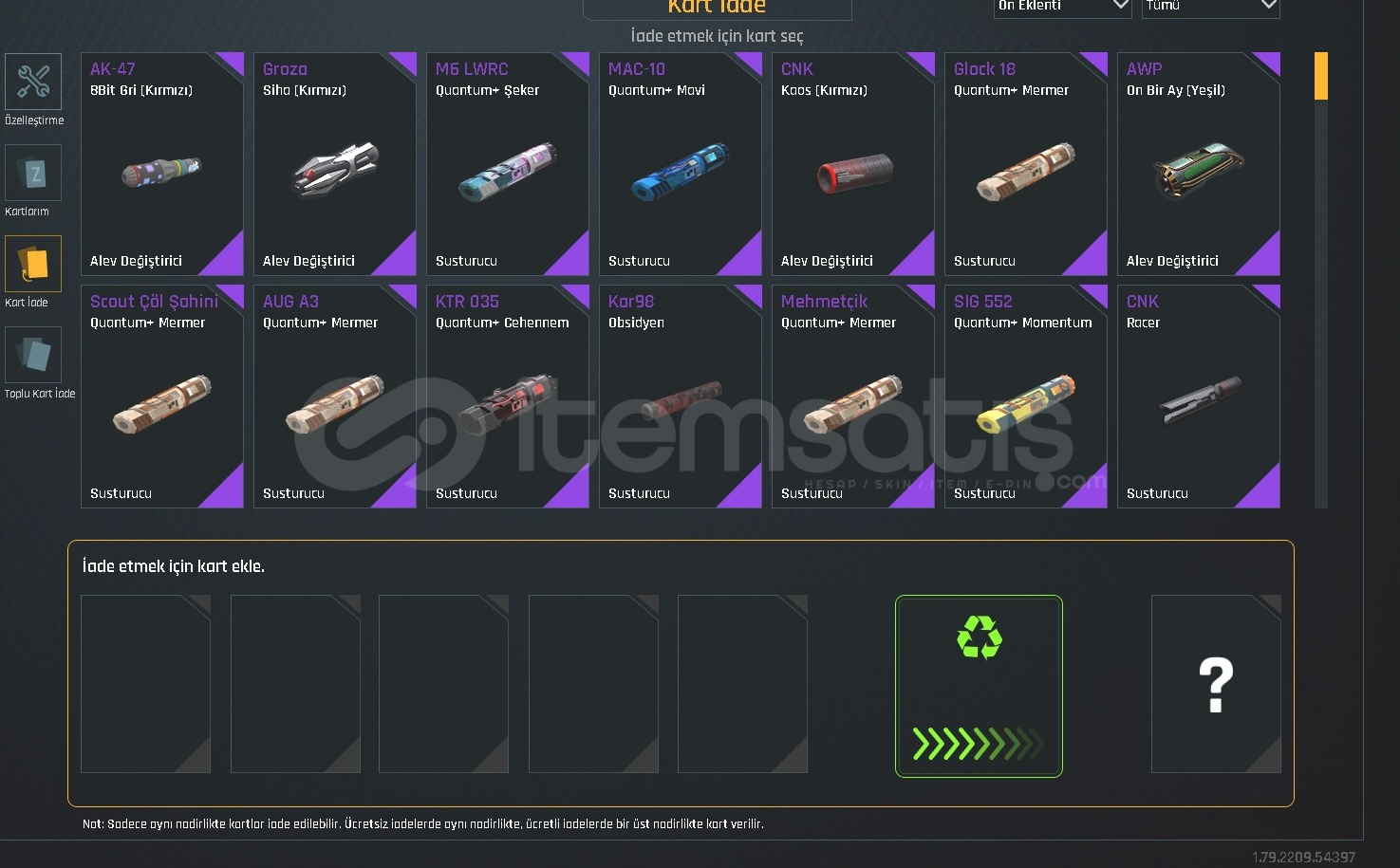Expand the Tümü filter dropdown
The width and height of the screenshot is (1400, 868).
click(x=1211, y=8)
